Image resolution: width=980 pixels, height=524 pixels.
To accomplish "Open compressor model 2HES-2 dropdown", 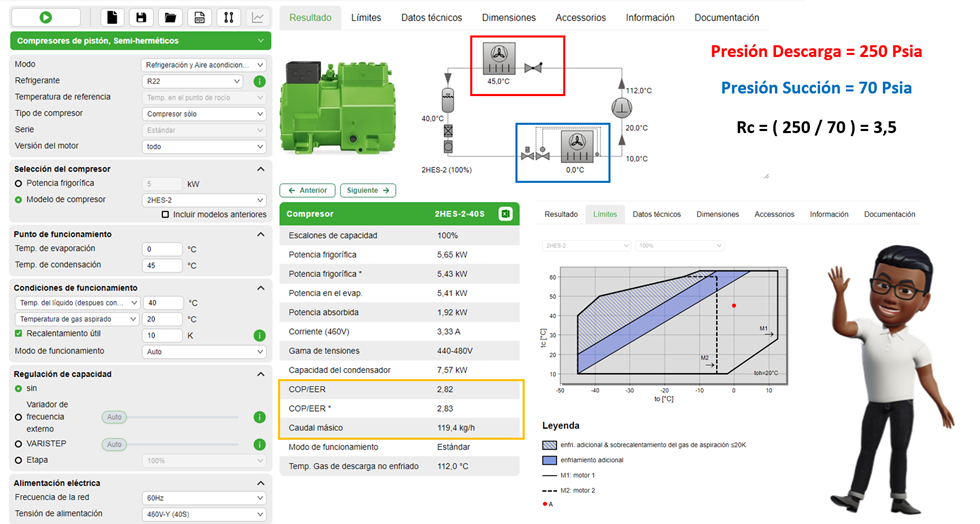I will pyautogui.click(x=204, y=200).
